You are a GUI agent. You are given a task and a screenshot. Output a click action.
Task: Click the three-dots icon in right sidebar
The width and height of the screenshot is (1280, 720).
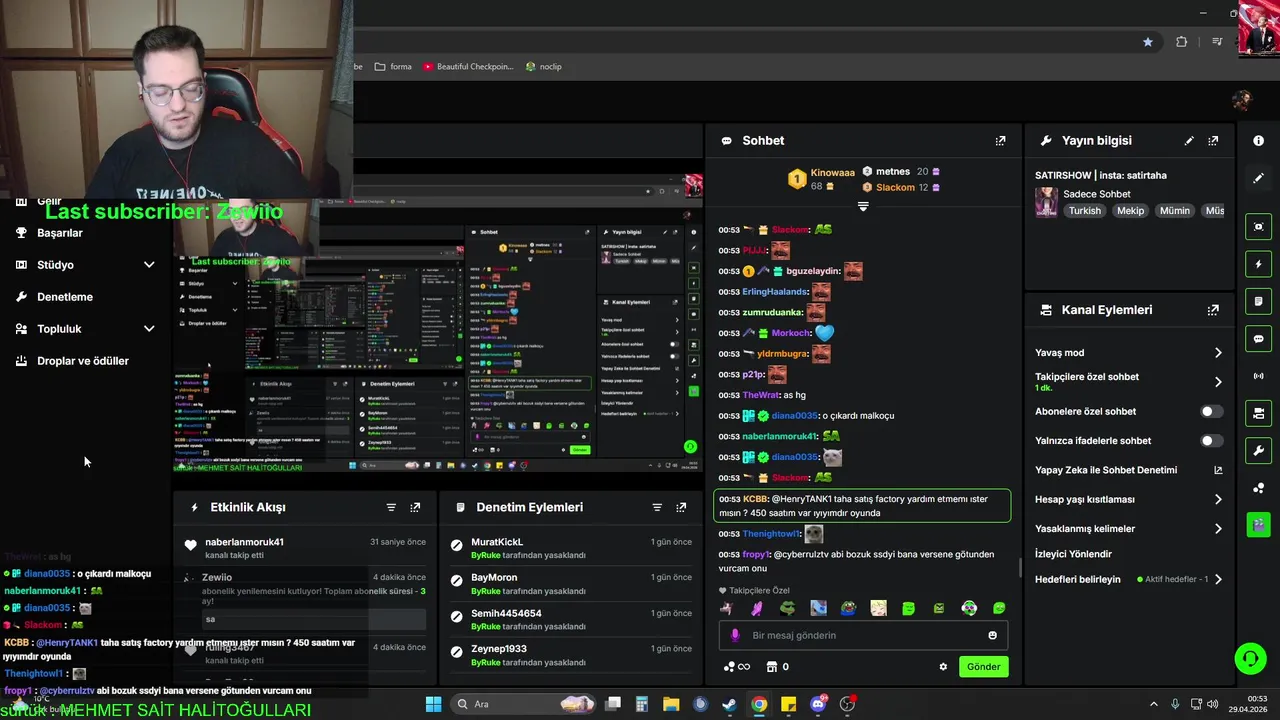pos(1258,488)
